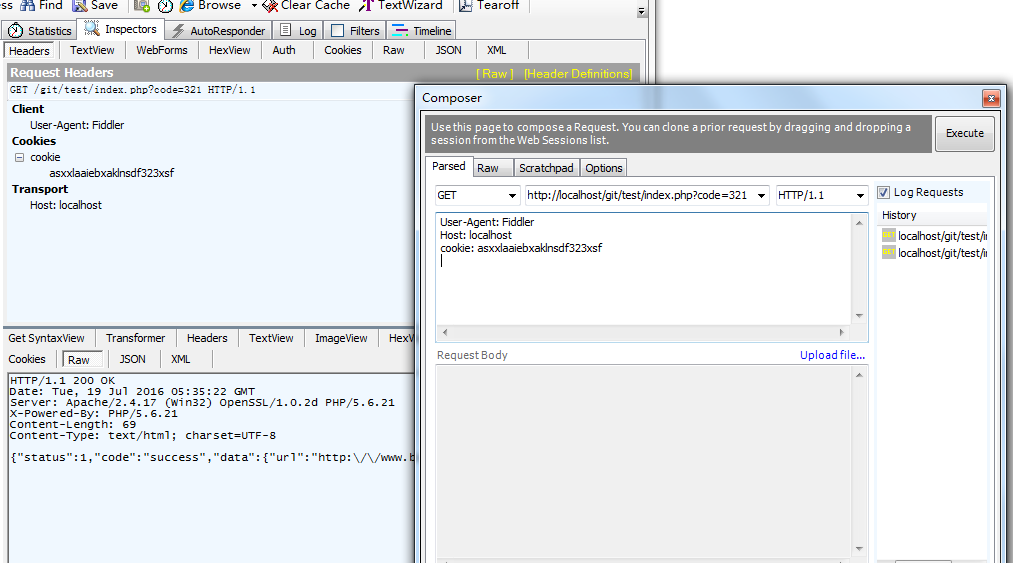Open the request JSON tab

[x=448, y=50]
